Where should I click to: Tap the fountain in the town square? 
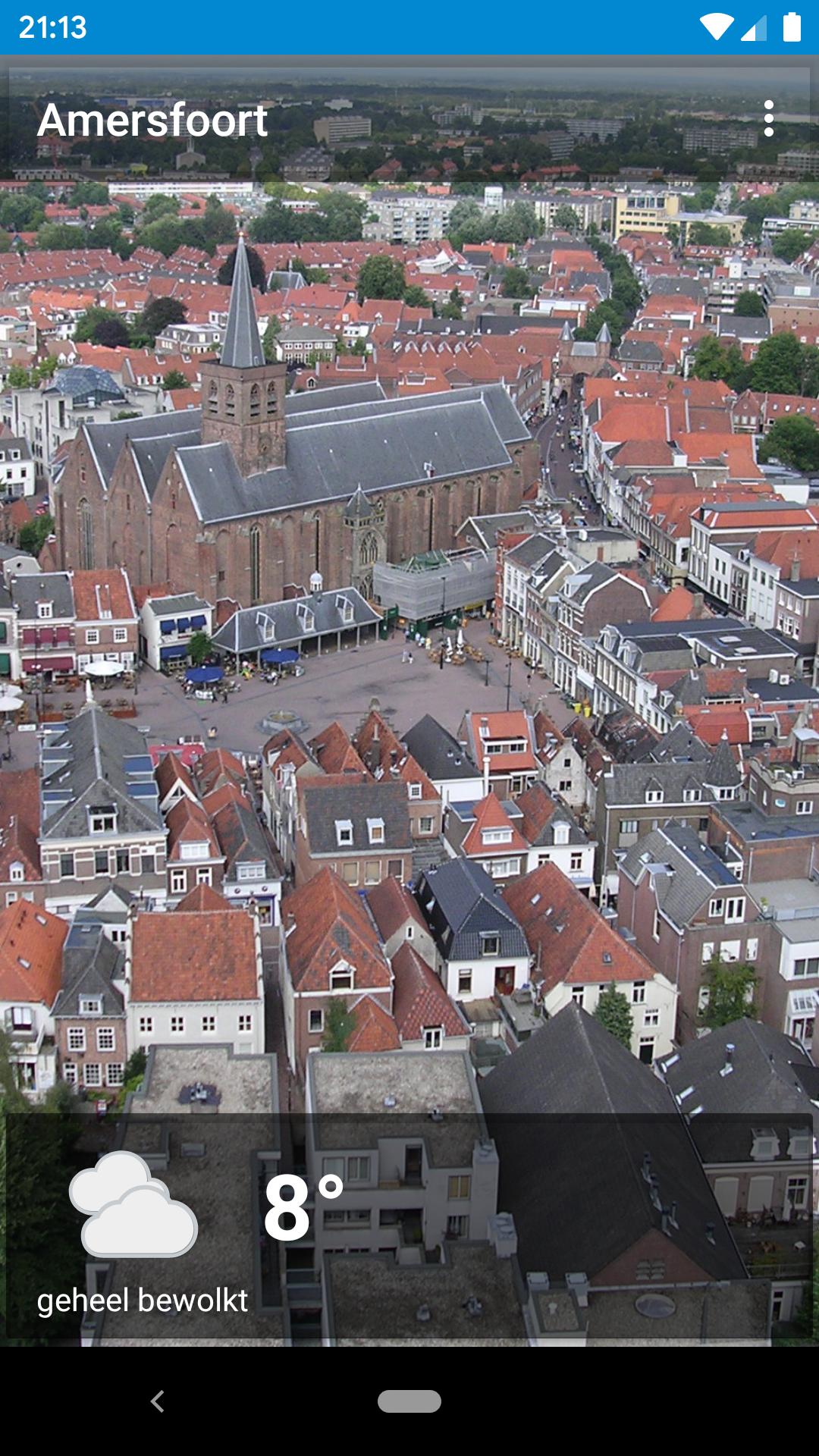(x=282, y=719)
